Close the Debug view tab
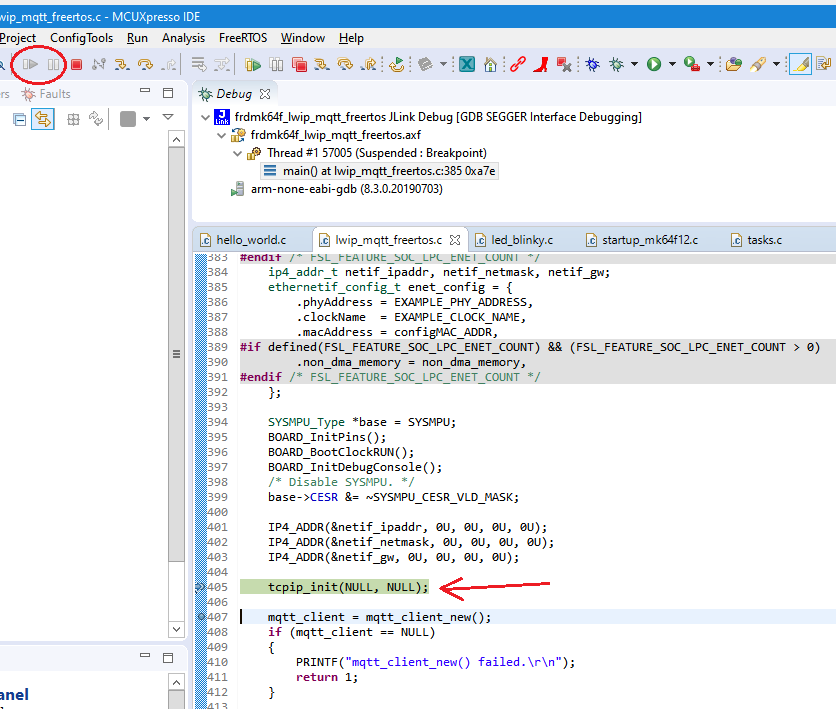 pyautogui.click(x=265, y=94)
